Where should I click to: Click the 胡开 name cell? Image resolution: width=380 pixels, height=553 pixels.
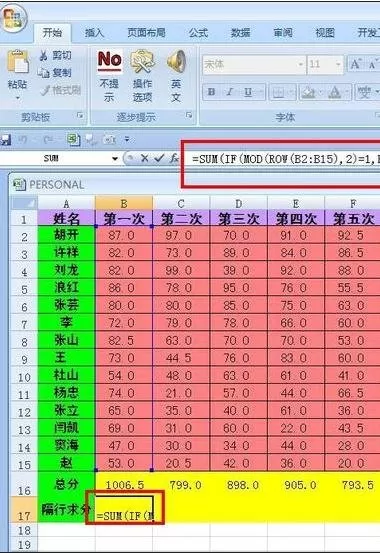[66, 235]
